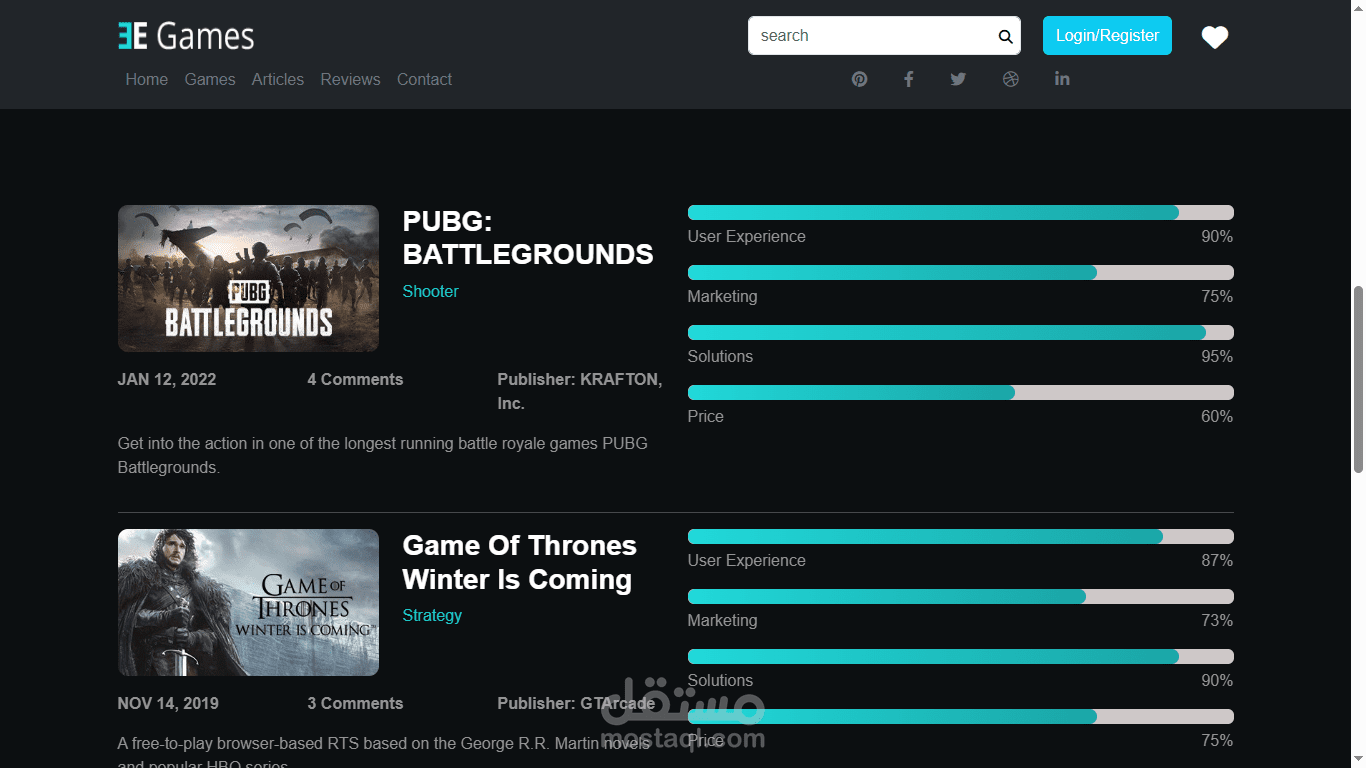
Task: Click the Game of Thrones thumbnail image
Action: [248, 602]
